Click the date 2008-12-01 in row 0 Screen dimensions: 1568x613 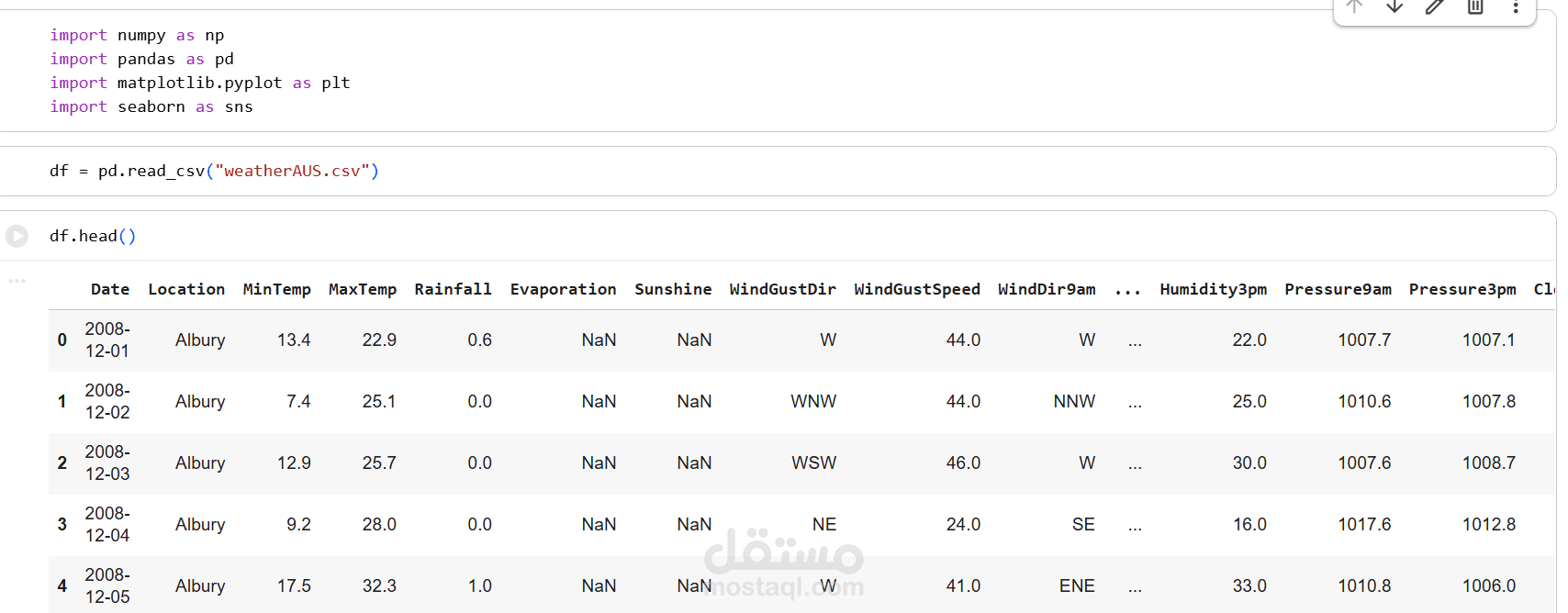click(x=107, y=340)
